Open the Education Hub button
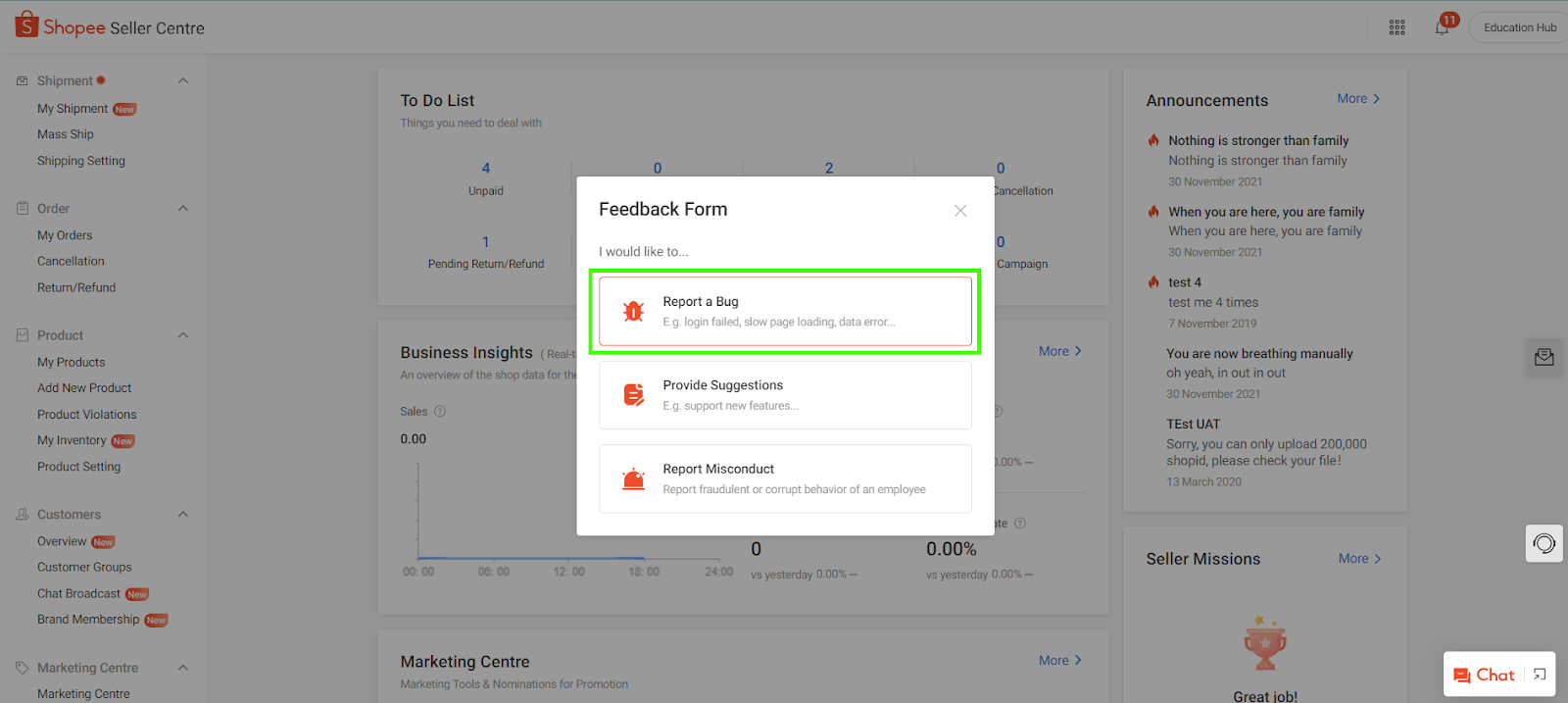Screen dimensions: 1568x703 coord(1519,27)
